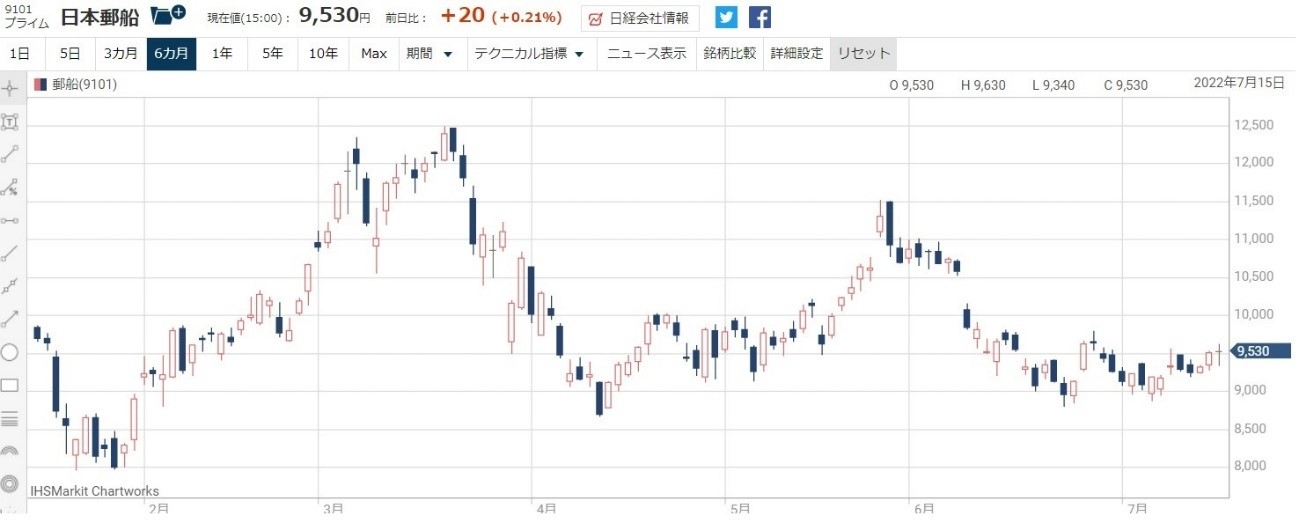Share chart on Twitter

tap(726, 18)
